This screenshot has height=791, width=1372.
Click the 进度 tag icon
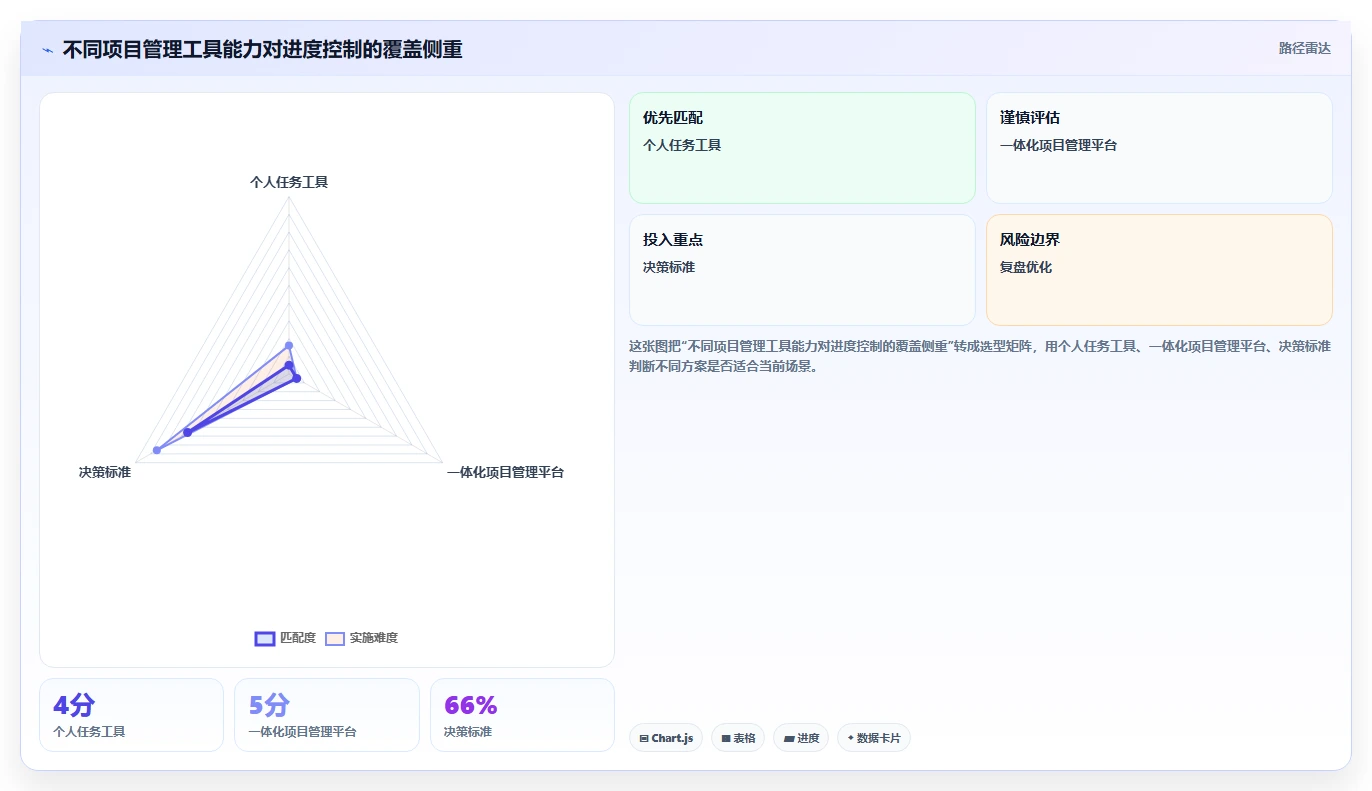click(x=788, y=739)
